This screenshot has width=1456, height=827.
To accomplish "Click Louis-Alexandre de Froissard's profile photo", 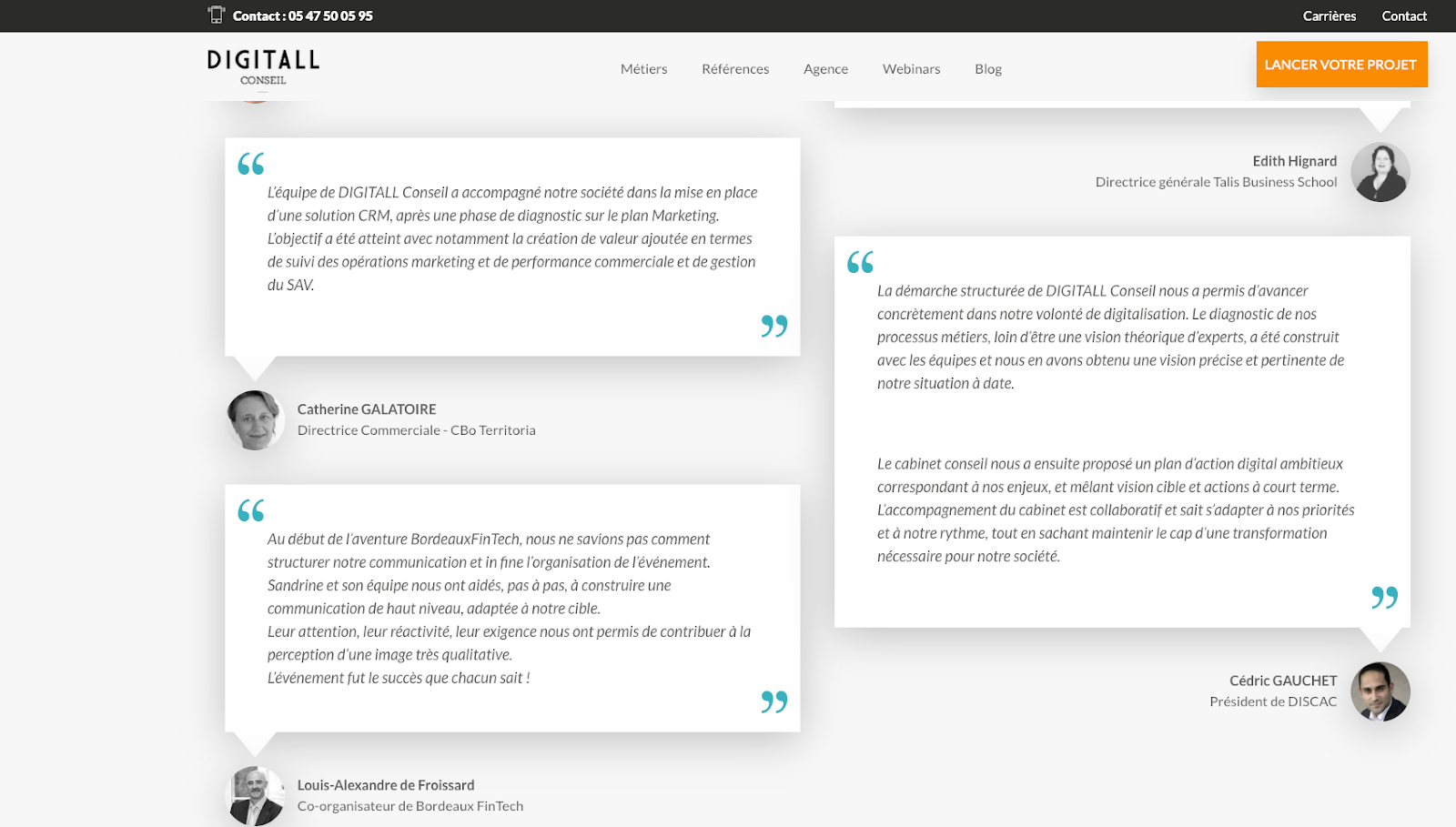I will click(254, 795).
